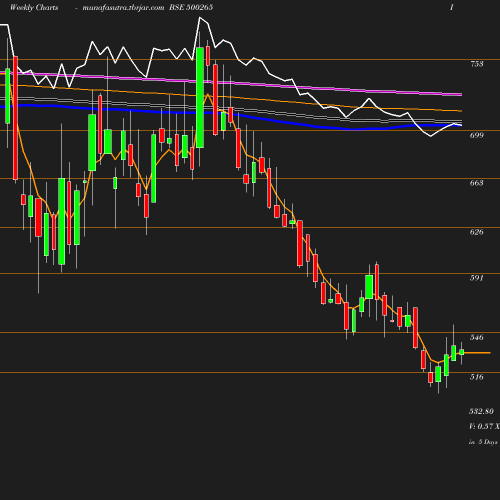Click the 'in 5 Days' text
This screenshot has height=500, width=500.
[483, 442]
